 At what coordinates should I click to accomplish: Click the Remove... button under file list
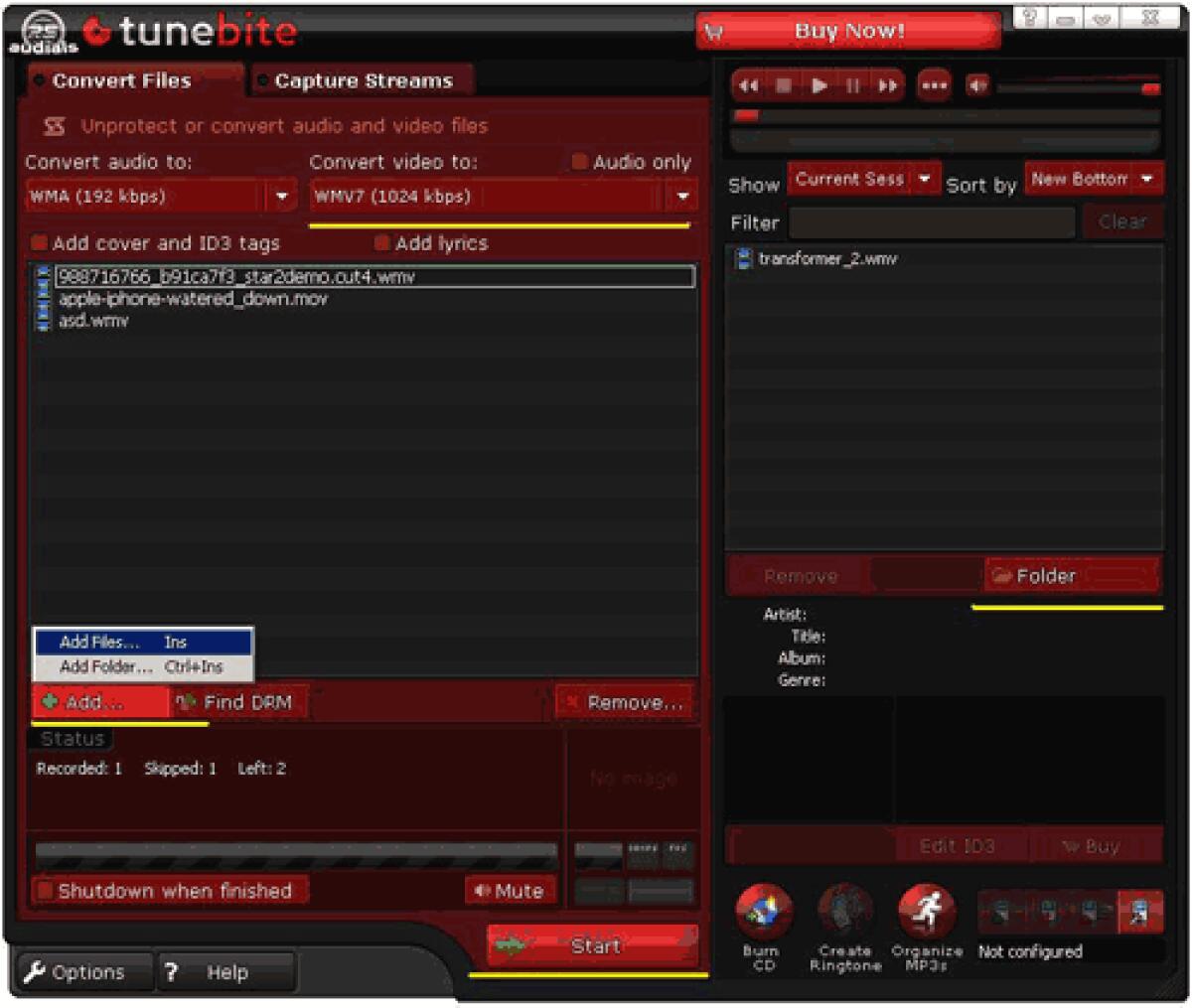coord(624,702)
